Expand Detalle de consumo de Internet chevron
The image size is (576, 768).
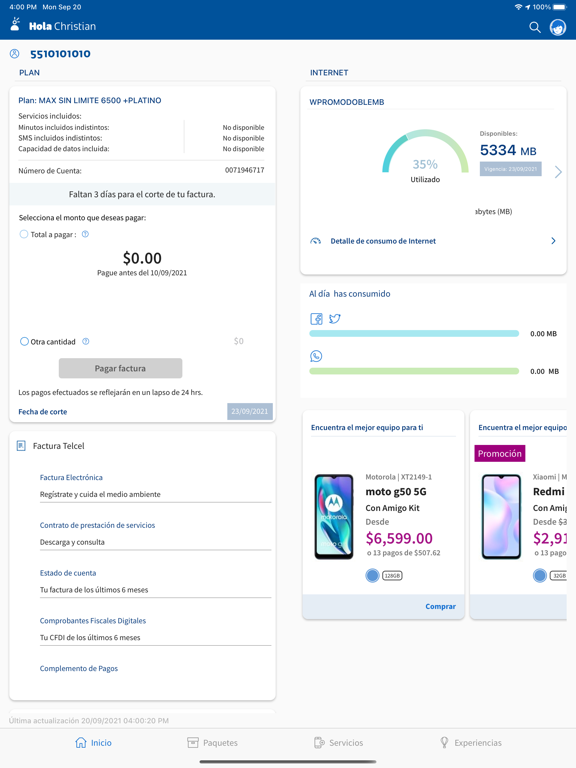(553, 241)
